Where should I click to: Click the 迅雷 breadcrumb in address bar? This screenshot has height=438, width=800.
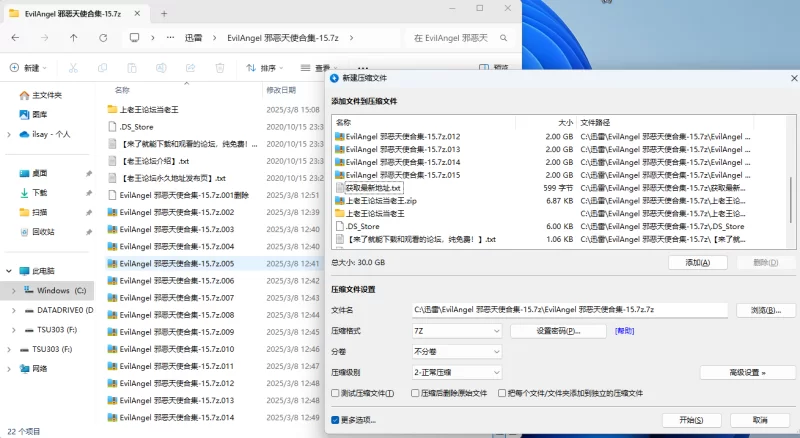coord(193,38)
